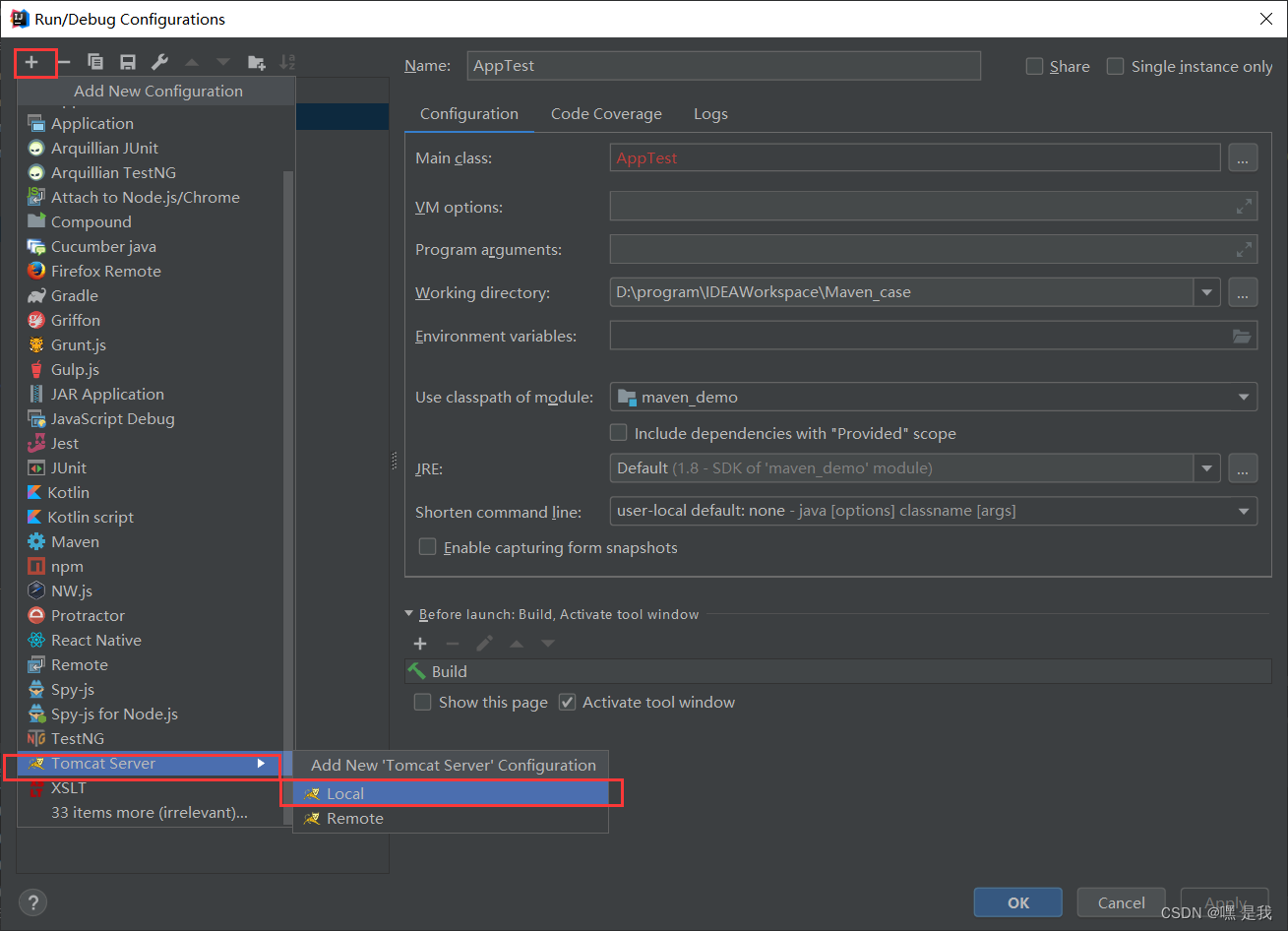Open the help question mark icon
The width and height of the screenshot is (1288, 931).
[x=33, y=902]
